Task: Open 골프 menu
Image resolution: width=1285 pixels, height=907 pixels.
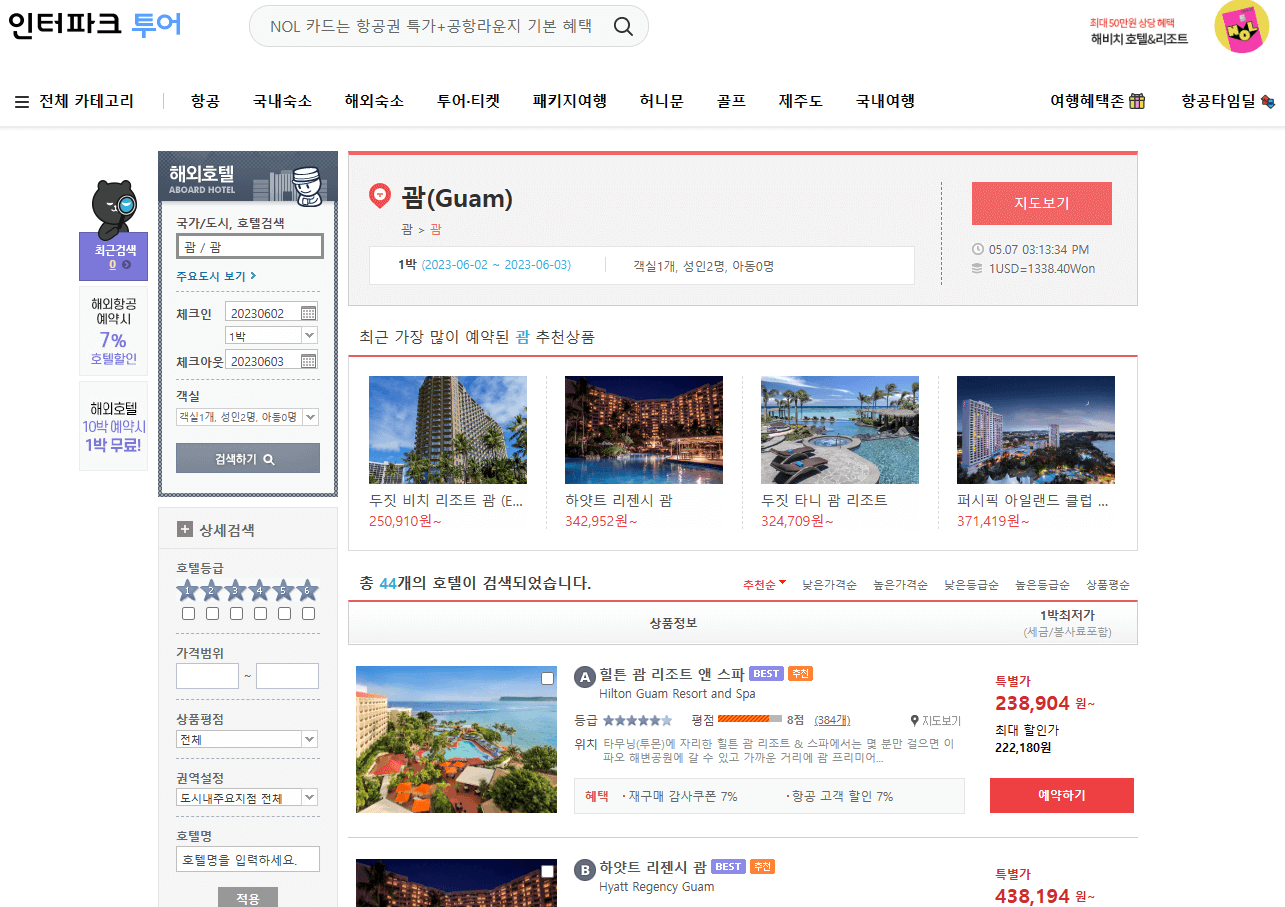Action: tap(731, 101)
